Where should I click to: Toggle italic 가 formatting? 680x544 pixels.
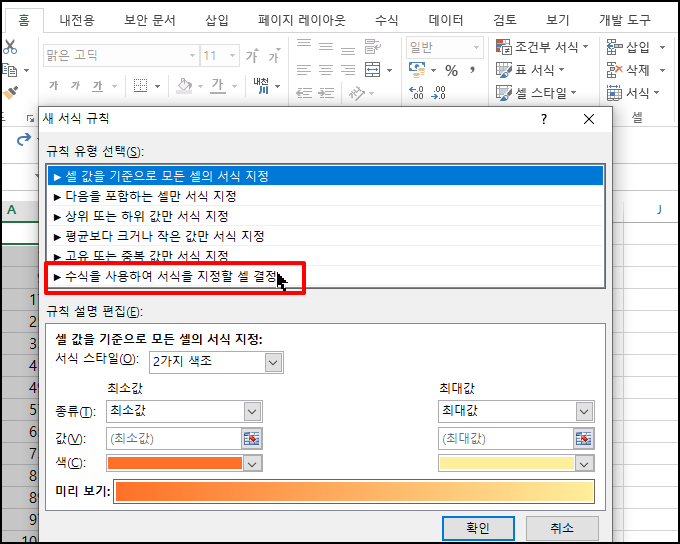click(75, 85)
